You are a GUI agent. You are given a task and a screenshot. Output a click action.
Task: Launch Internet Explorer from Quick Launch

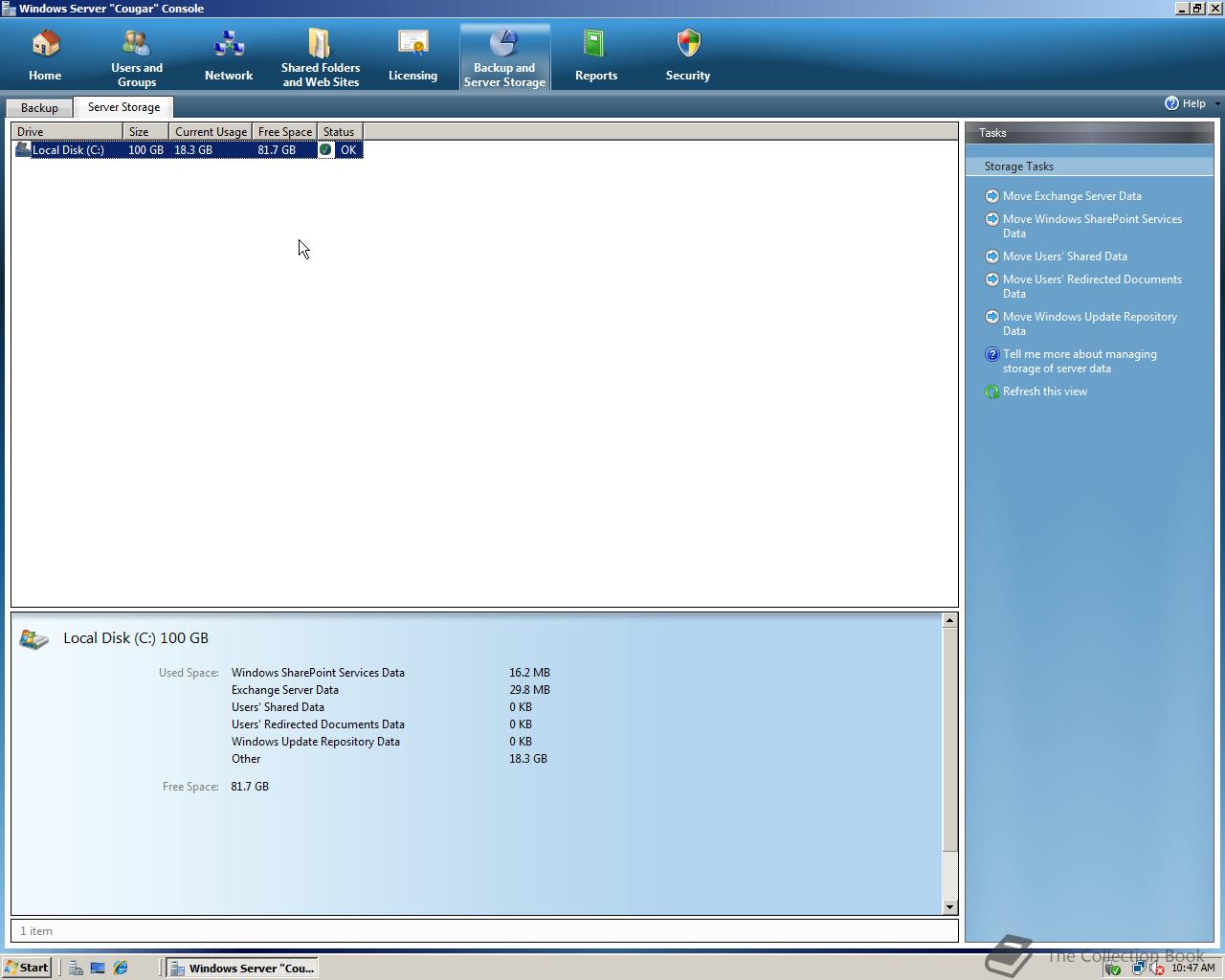(121, 968)
